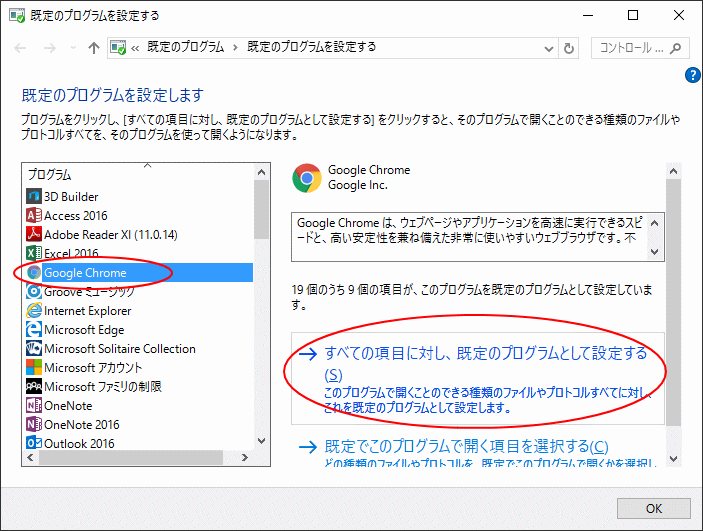Click the Microsoft ファミリの制限 icon

[x=34, y=386]
